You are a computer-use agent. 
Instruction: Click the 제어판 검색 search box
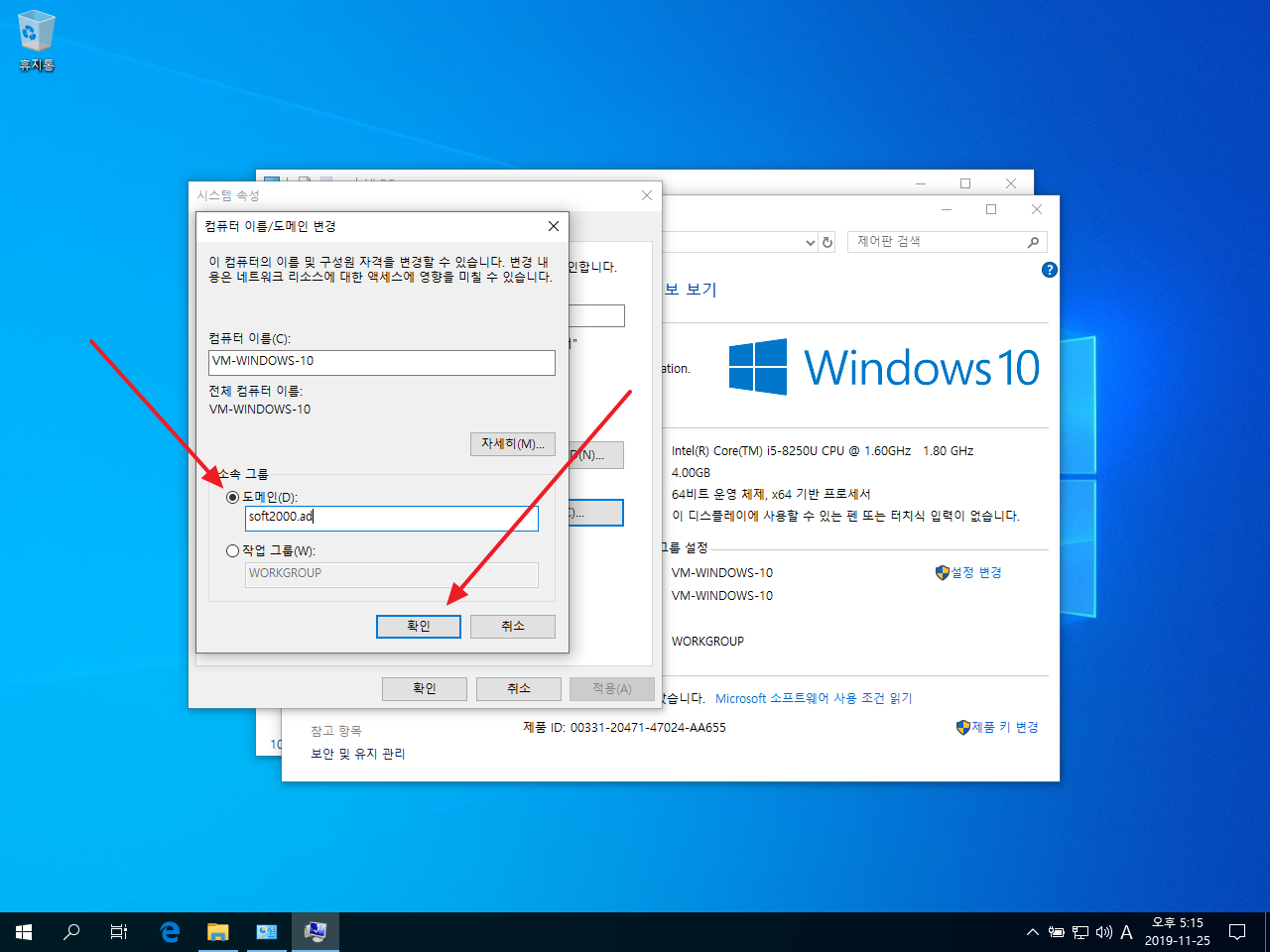click(948, 241)
